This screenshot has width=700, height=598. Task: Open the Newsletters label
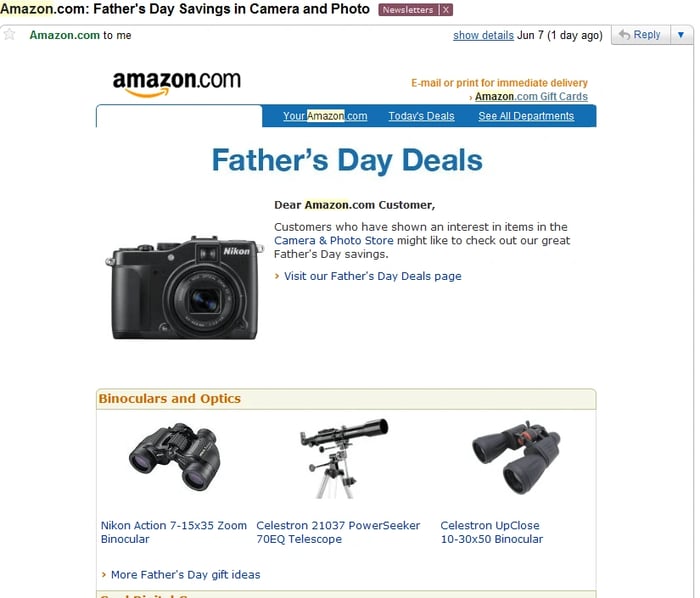tap(407, 10)
